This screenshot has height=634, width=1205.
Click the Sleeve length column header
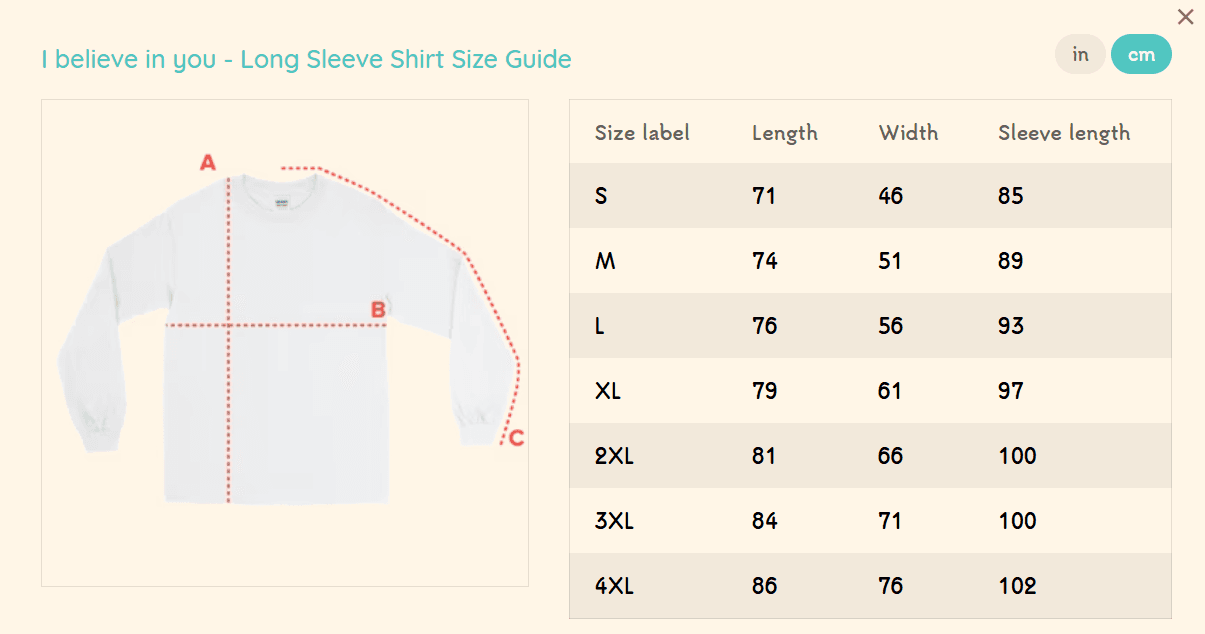click(1064, 133)
